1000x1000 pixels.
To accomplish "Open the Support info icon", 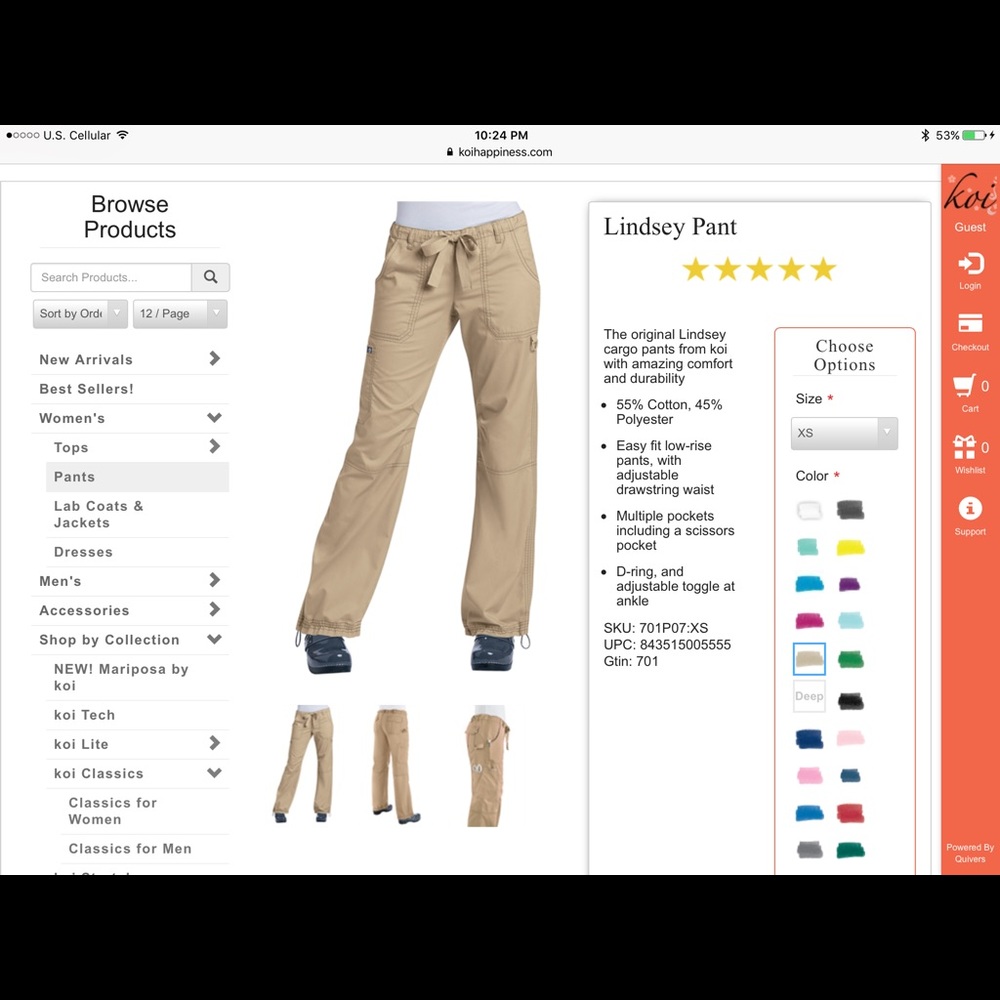I will 970,508.
